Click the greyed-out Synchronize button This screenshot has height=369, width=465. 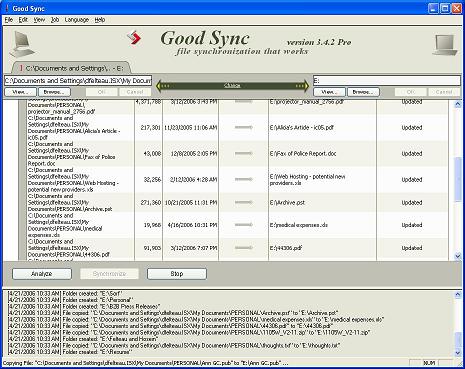click(x=109, y=274)
